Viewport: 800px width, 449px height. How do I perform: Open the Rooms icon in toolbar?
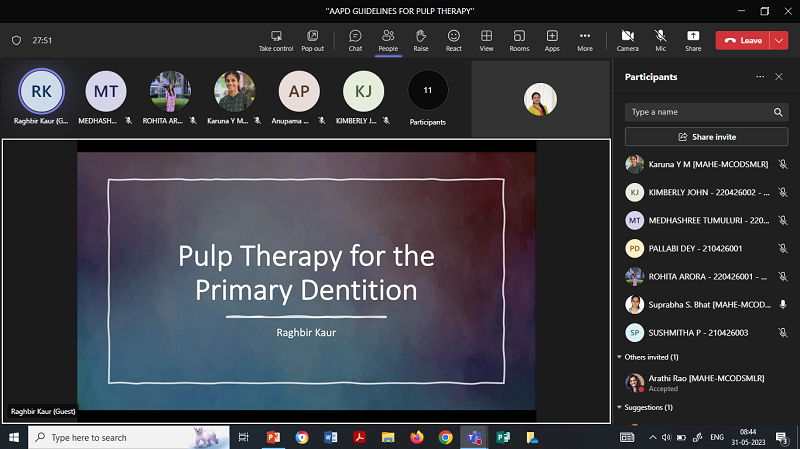[519, 40]
